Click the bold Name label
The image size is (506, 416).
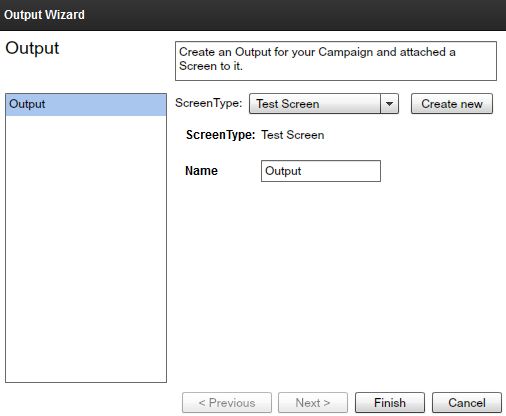click(201, 171)
